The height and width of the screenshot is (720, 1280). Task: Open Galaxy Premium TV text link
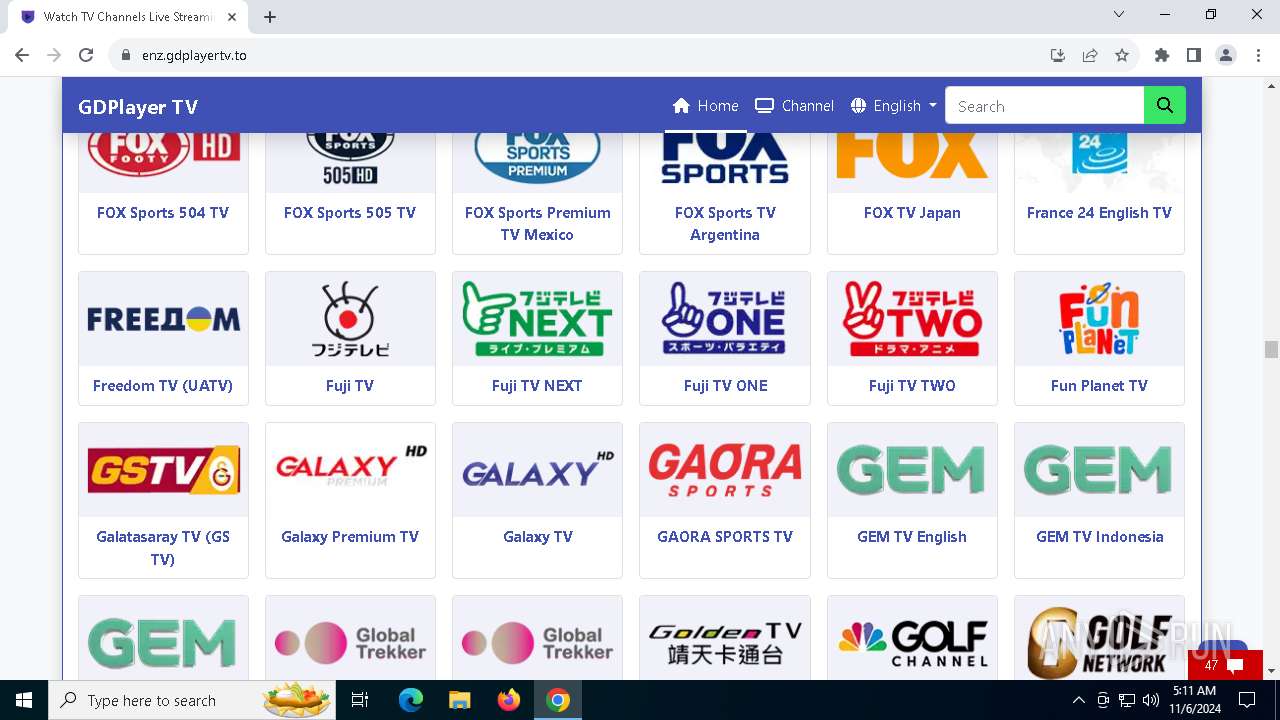[350, 537]
